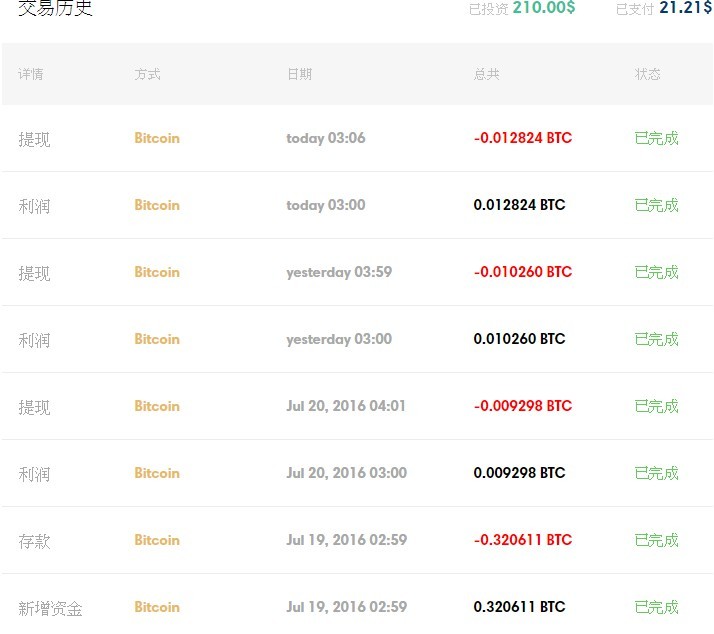714x634 pixels.
Task: Select the 日期 column header
Action: (x=300, y=74)
